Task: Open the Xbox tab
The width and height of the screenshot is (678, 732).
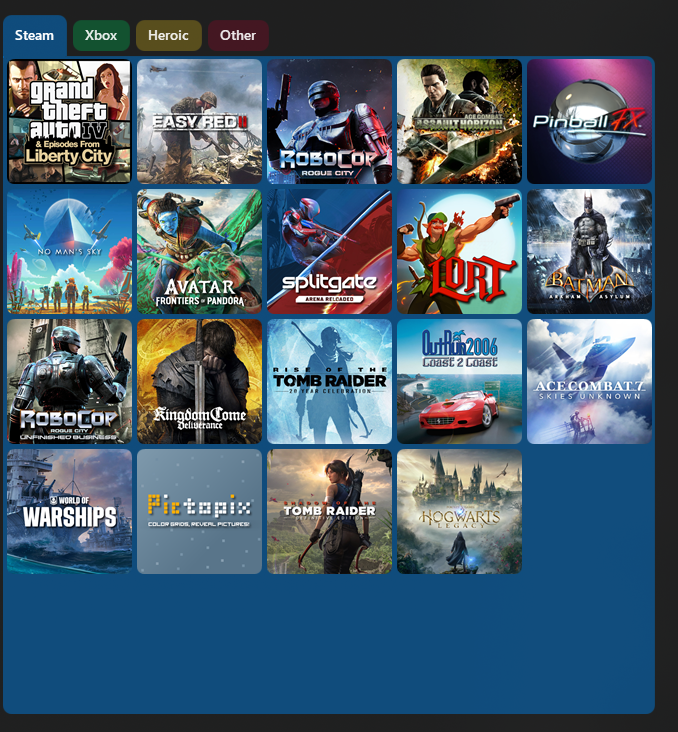Action: [x=101, y=36]
